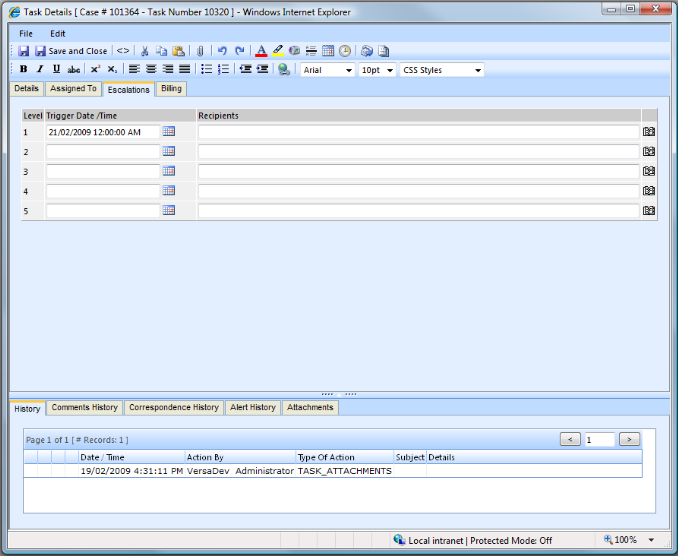
Task: Open the font color picker
Action: [x=261, y=51]
